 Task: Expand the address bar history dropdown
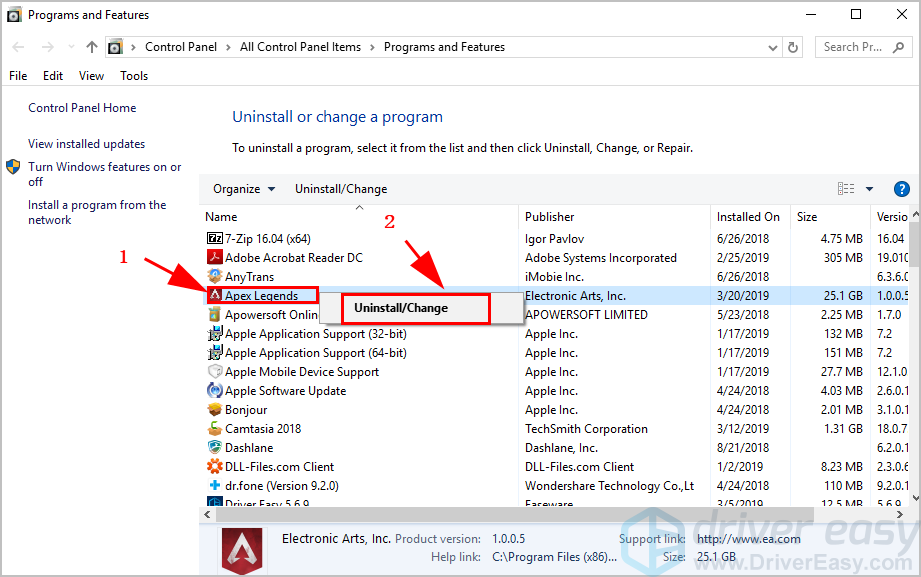(769, 47)
